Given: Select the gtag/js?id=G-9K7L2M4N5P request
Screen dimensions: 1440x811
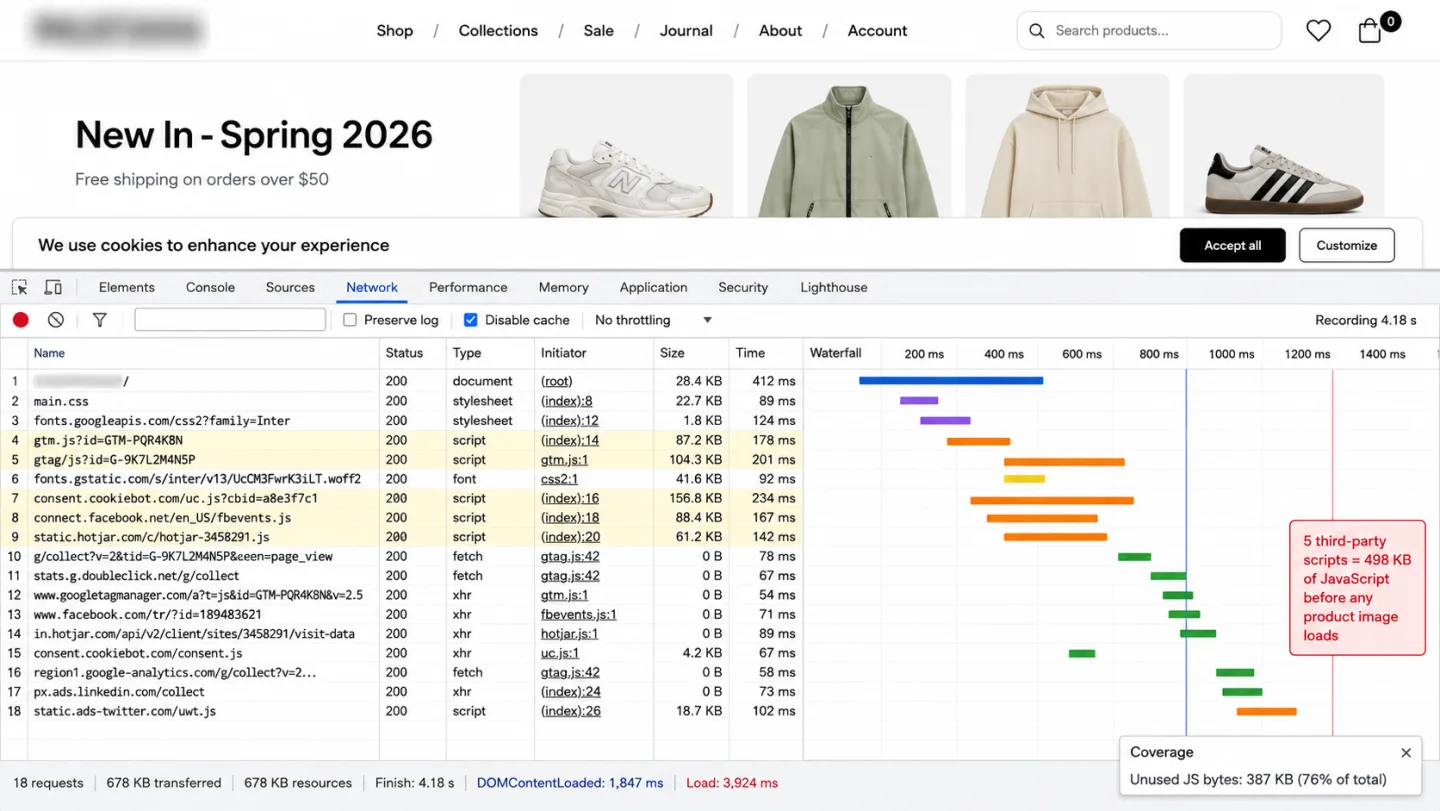Looking at the screenshot, I should [401, 460].
